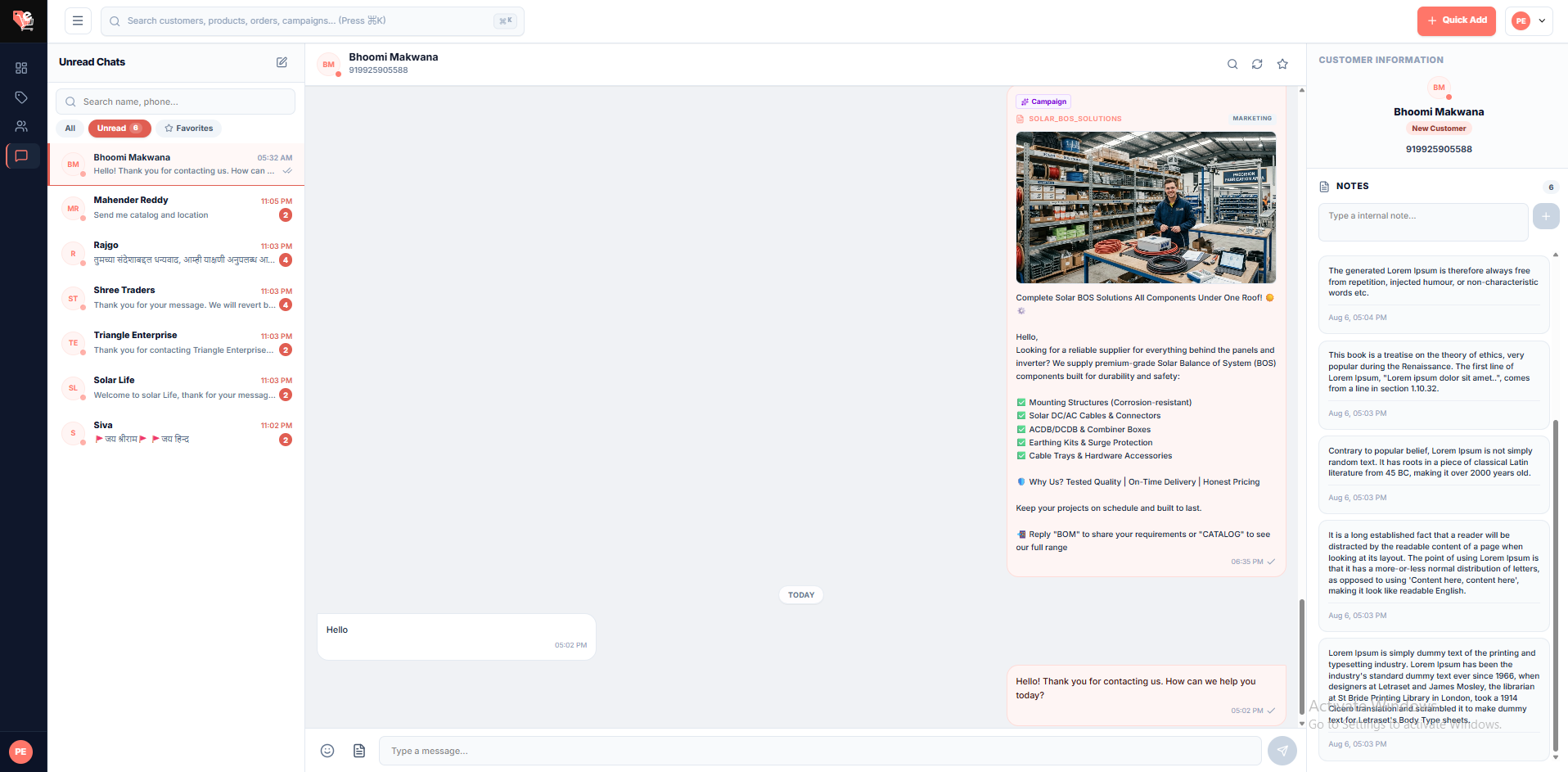Viewport: 1568px width, 772px height.
Task: Click the note starting 'Contrary to popular belief'
Action: (x=1434, y=475)
